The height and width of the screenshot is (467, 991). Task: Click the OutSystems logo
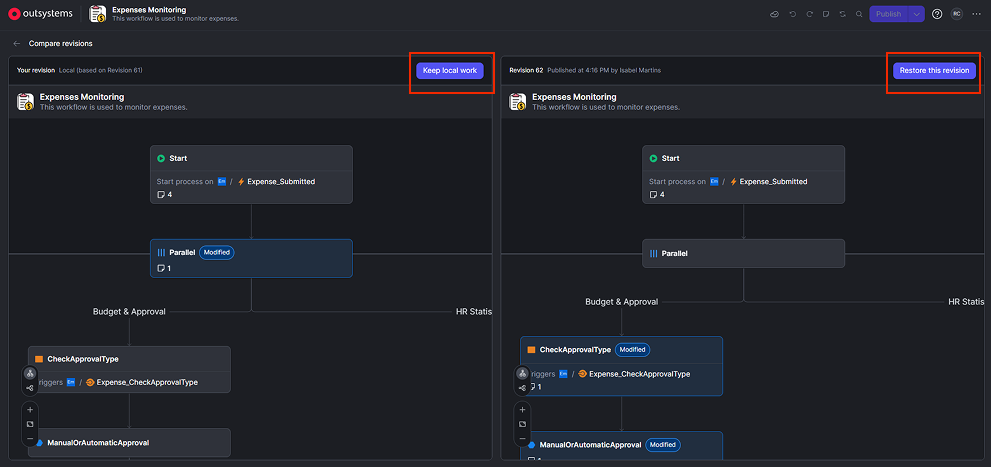click(40, 13)
